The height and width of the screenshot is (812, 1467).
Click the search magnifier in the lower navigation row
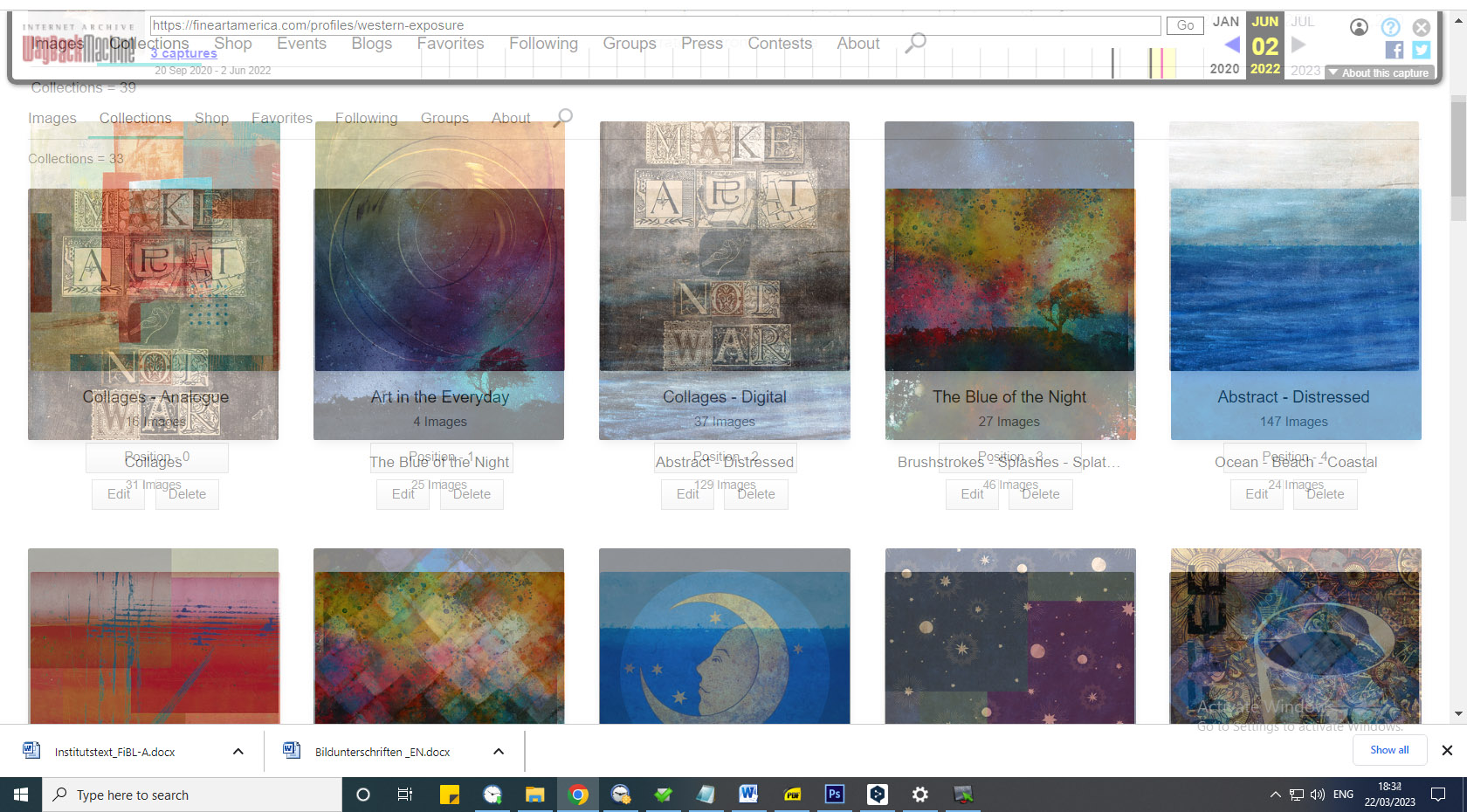[563, 118]
